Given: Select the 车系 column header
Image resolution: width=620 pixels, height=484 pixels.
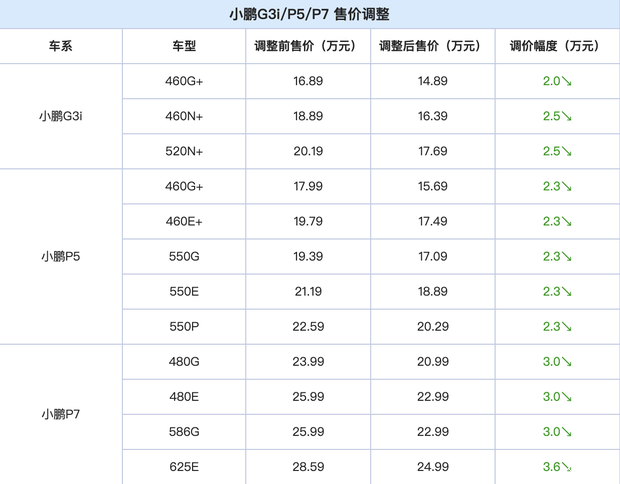Looking at the screenshot, I should 61,46.
